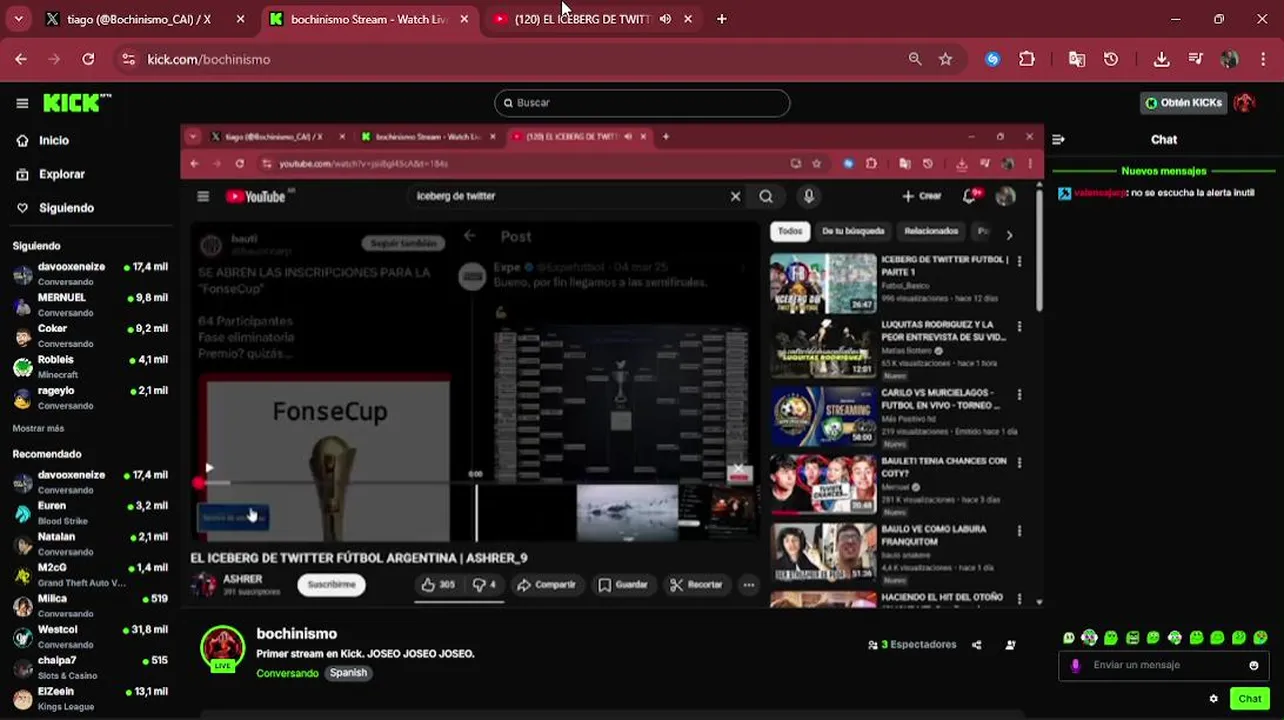Expand Mostrar más in the Siguiendo list
Viewport: 1284px width, 720px height.
(38, 428)
